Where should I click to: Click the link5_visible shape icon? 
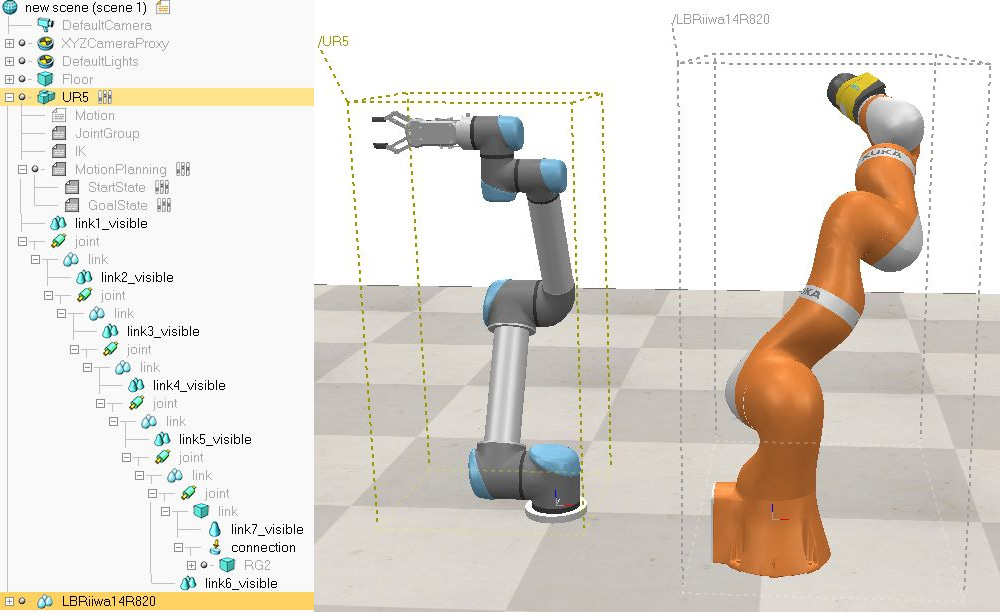tap(162, 439)
